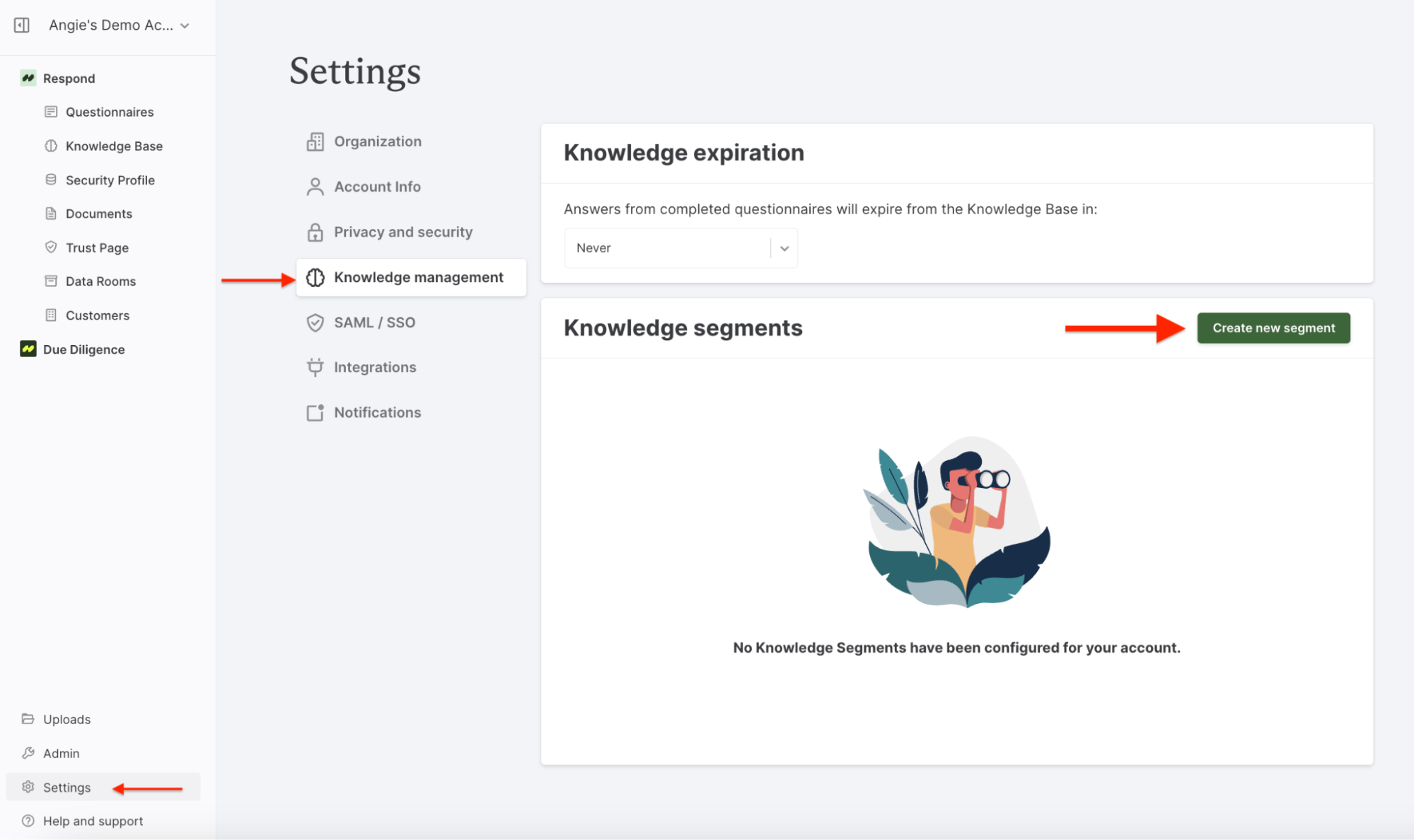1414x840 pixels.
Task: Click the Security Profile database icon
Action: point(51,180)
